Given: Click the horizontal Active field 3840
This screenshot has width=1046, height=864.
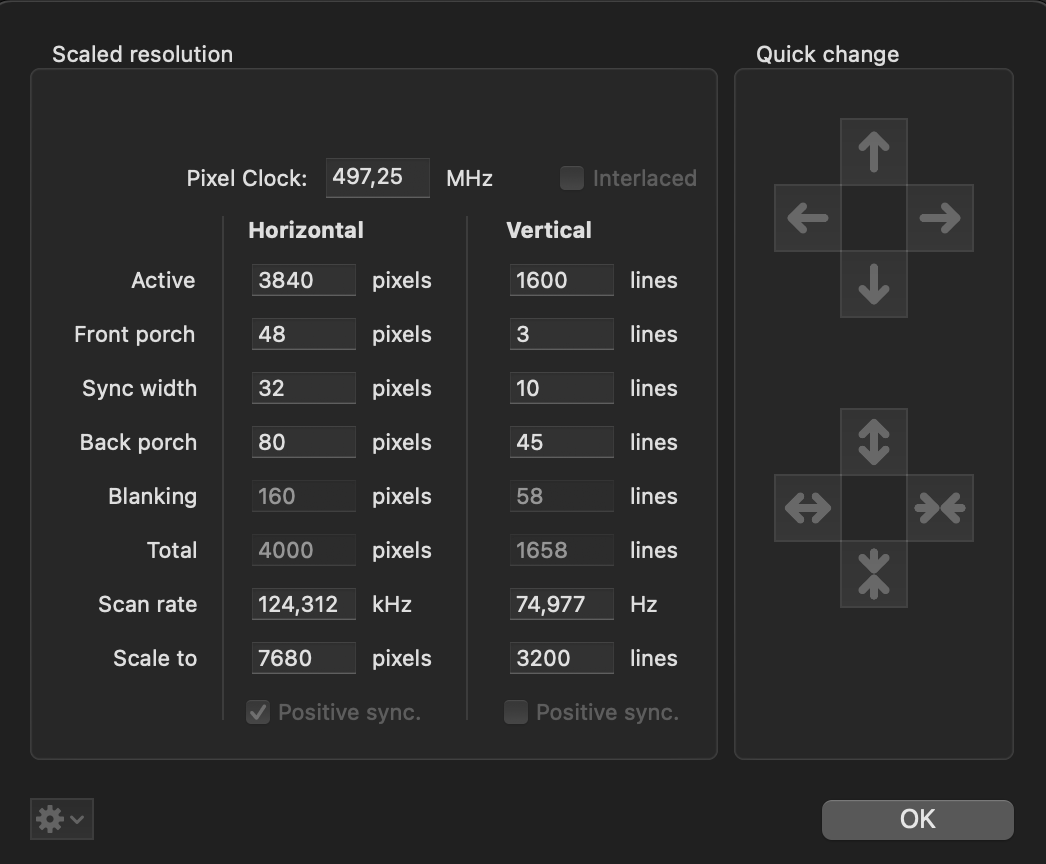Looking at the screenshot, I should pyautogui.click(x=304, y=280).
